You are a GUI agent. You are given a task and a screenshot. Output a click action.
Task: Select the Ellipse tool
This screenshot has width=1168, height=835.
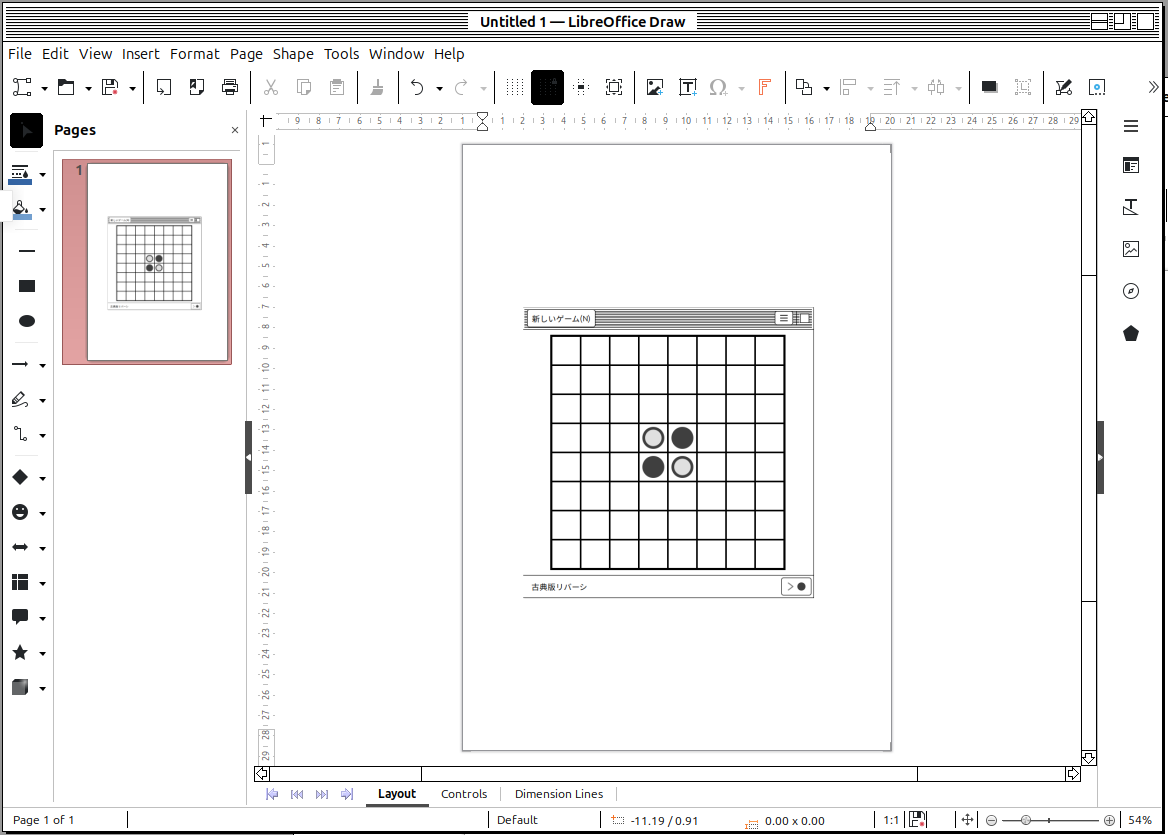(27, 321)
